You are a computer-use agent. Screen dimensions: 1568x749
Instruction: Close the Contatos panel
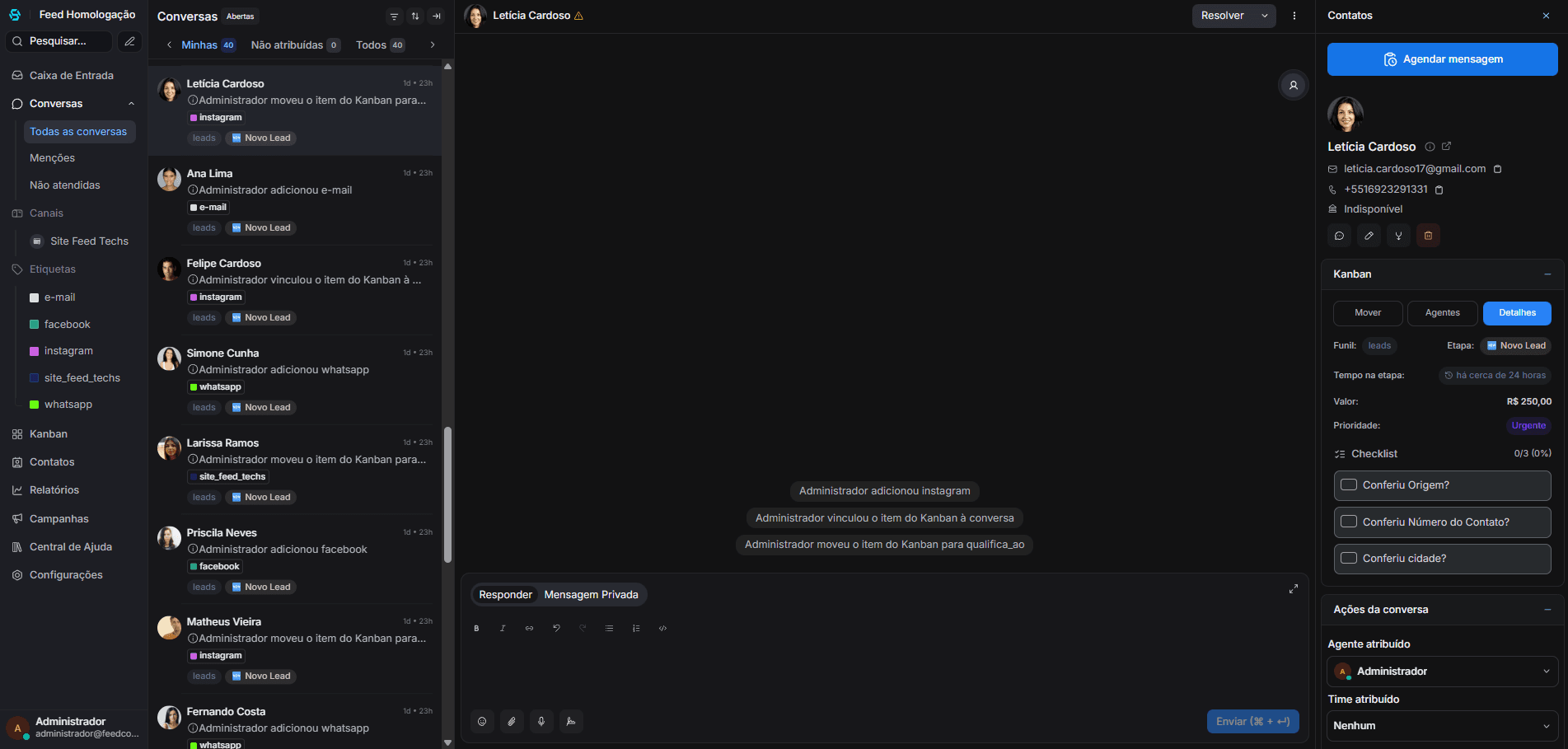[1546, 16]
